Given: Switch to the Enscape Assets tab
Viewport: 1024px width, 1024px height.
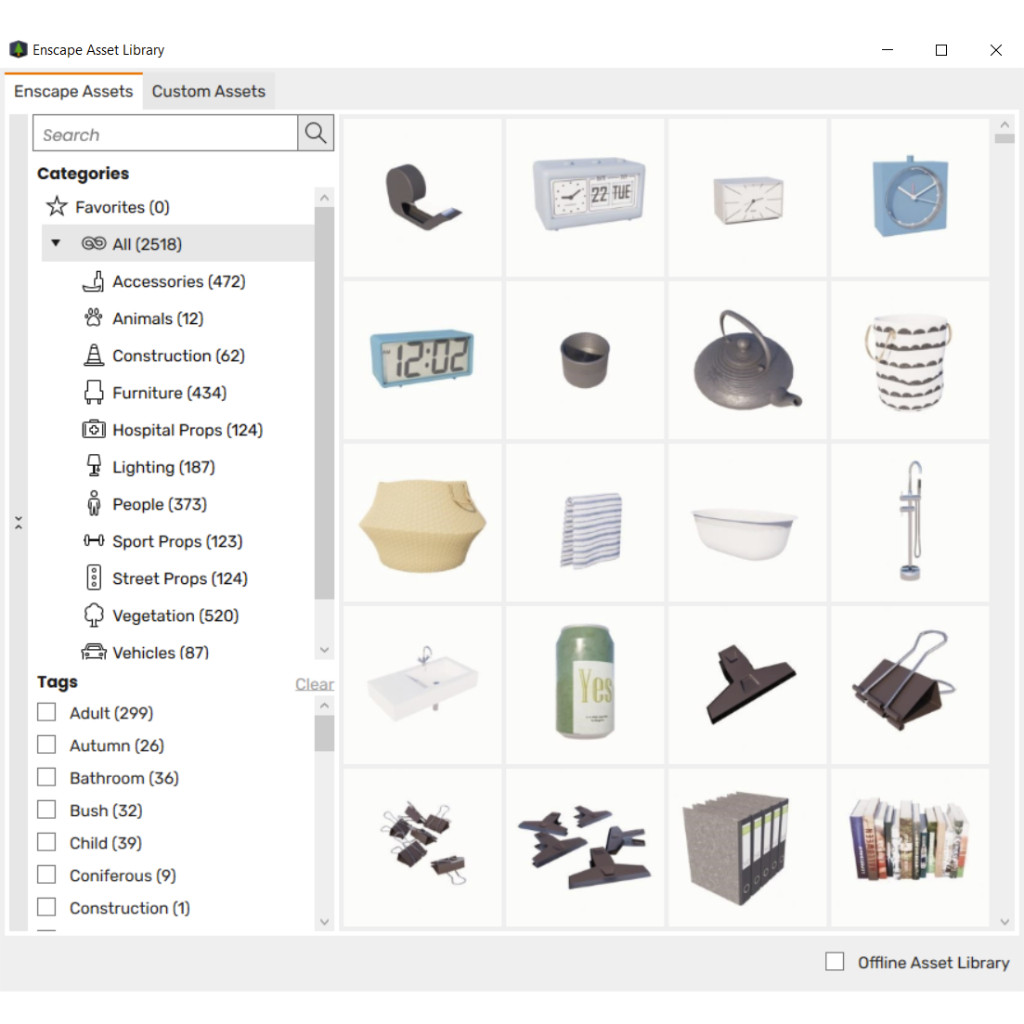Looking at the screenshot, I should (73, 91).
